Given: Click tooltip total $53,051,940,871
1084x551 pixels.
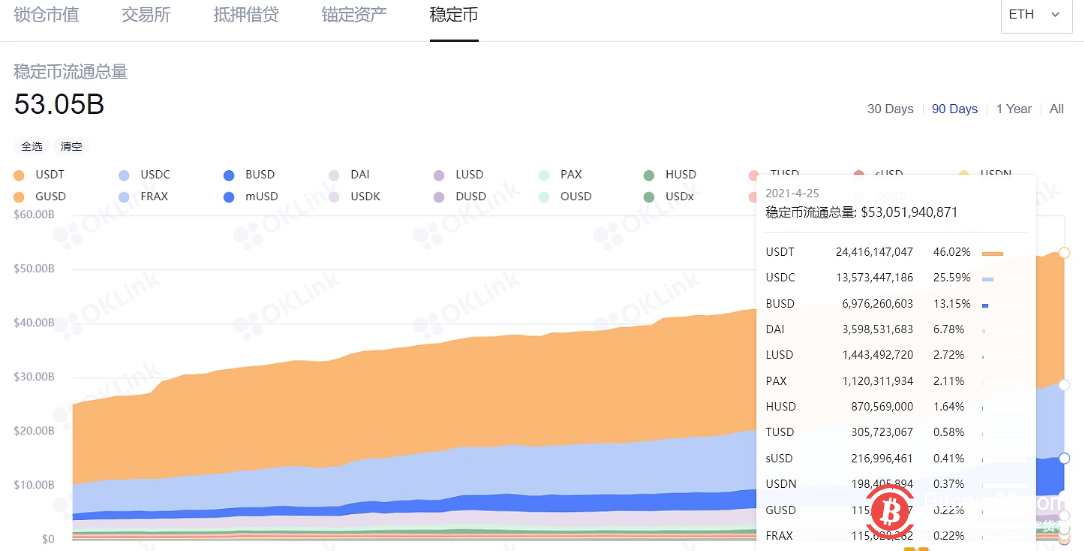Looking at the screenshot, I should click(x=909, y=212).
